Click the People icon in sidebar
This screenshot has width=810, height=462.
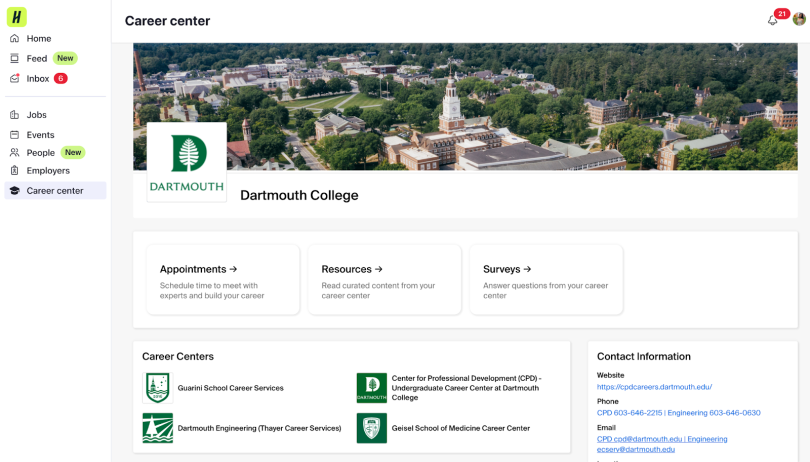pyautogui.click(x=14, y=152)
